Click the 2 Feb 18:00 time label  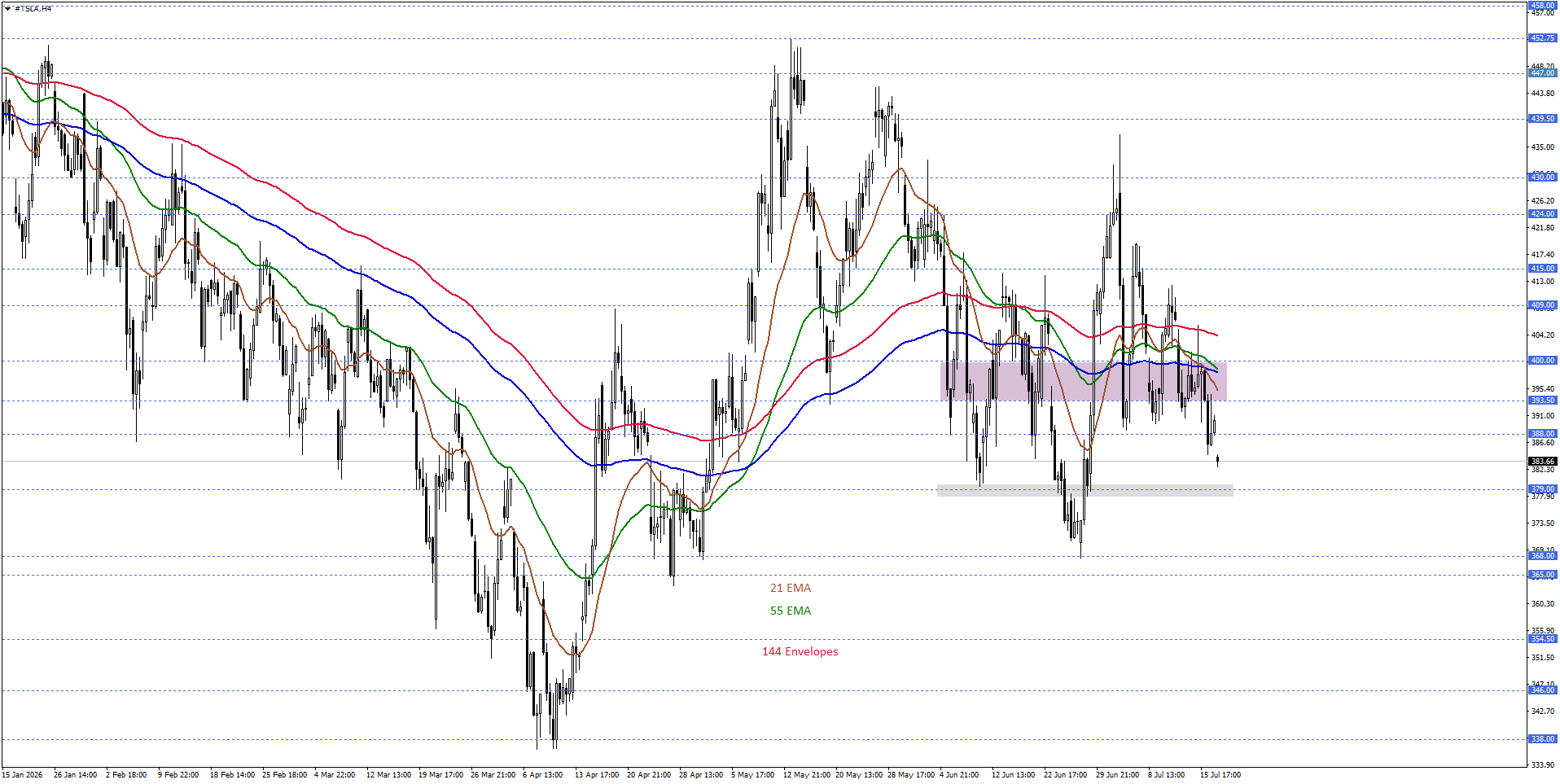click(x=126, y=775)
